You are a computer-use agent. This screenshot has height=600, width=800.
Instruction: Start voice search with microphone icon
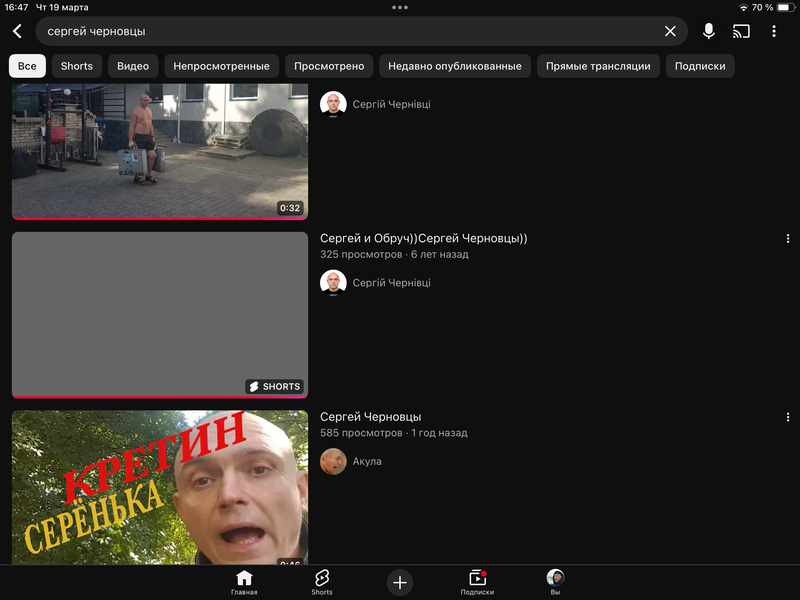pyautogui.click(x=708, y=31)
